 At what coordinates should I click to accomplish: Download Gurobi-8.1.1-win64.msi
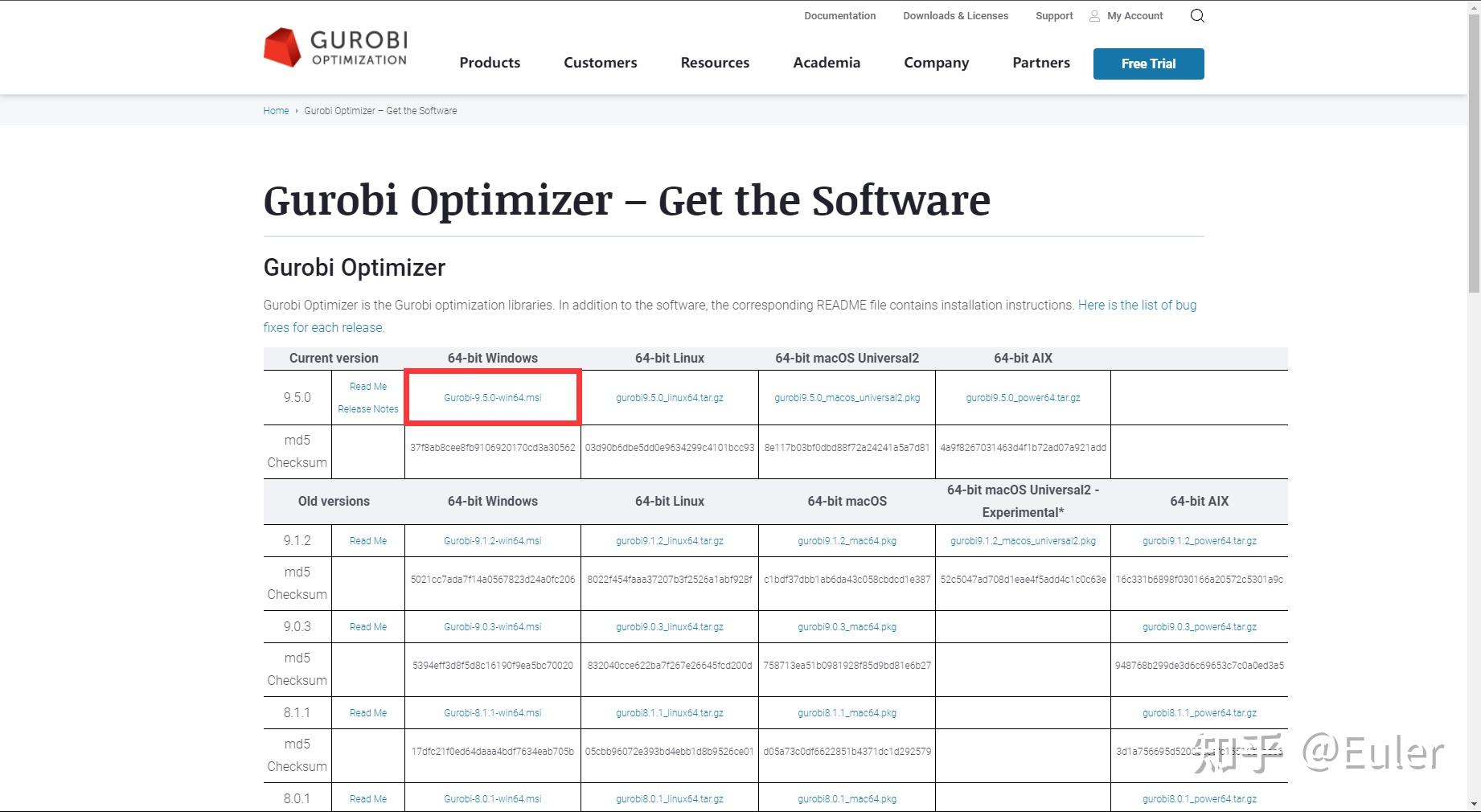point(493,713)
